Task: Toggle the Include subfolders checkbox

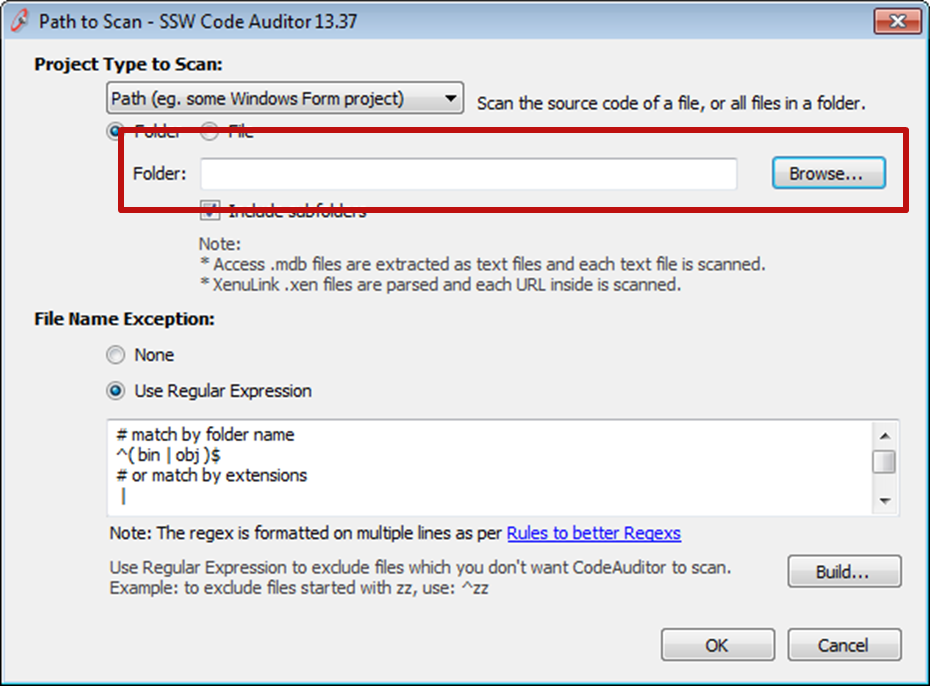Action: coord(210,211)
